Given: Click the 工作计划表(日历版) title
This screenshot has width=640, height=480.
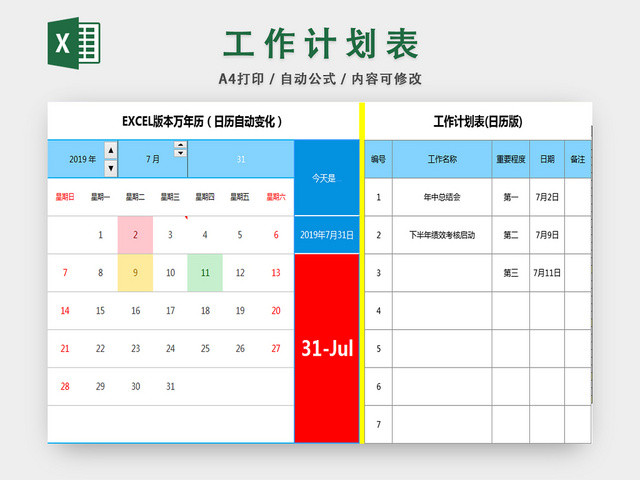Looking at the screenshot, I should (x=478, y=122).
